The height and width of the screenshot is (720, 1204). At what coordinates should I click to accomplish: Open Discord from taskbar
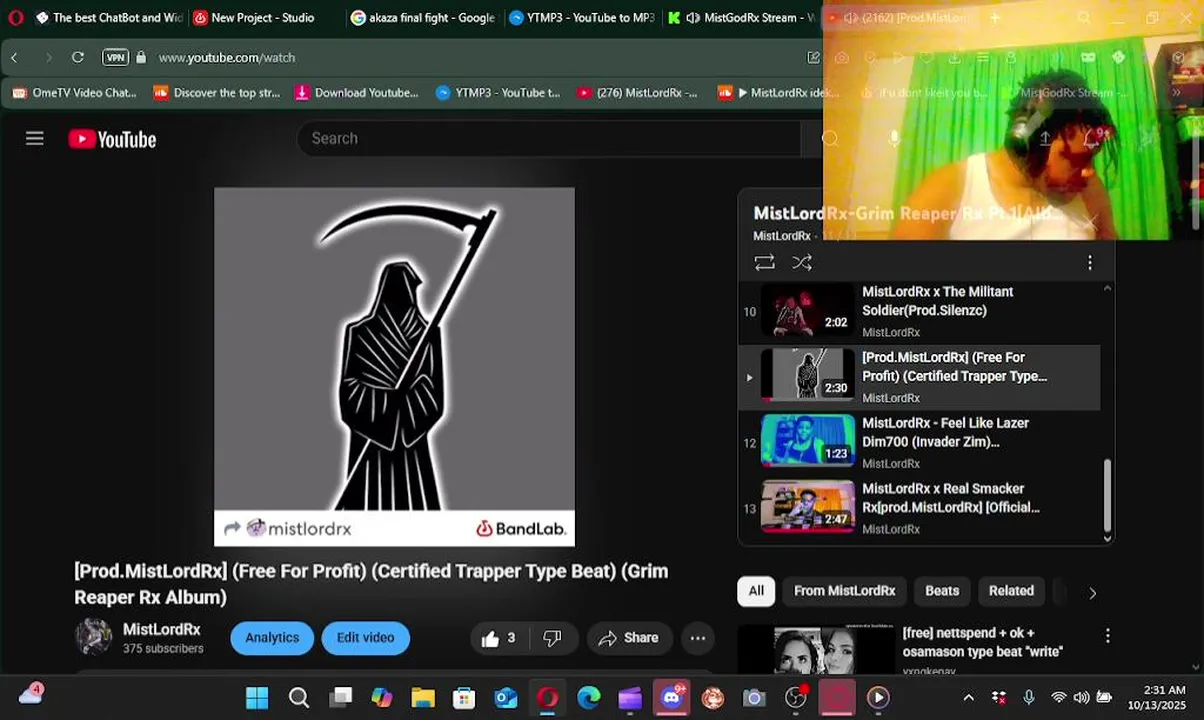pos(671,697)
